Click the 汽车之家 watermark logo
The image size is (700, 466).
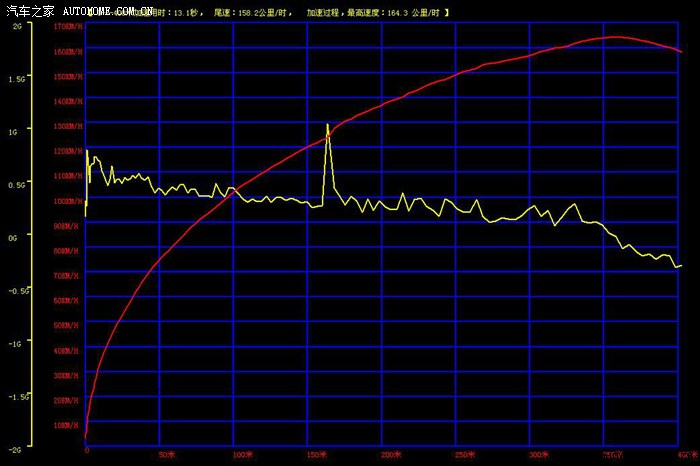(28, 11)
